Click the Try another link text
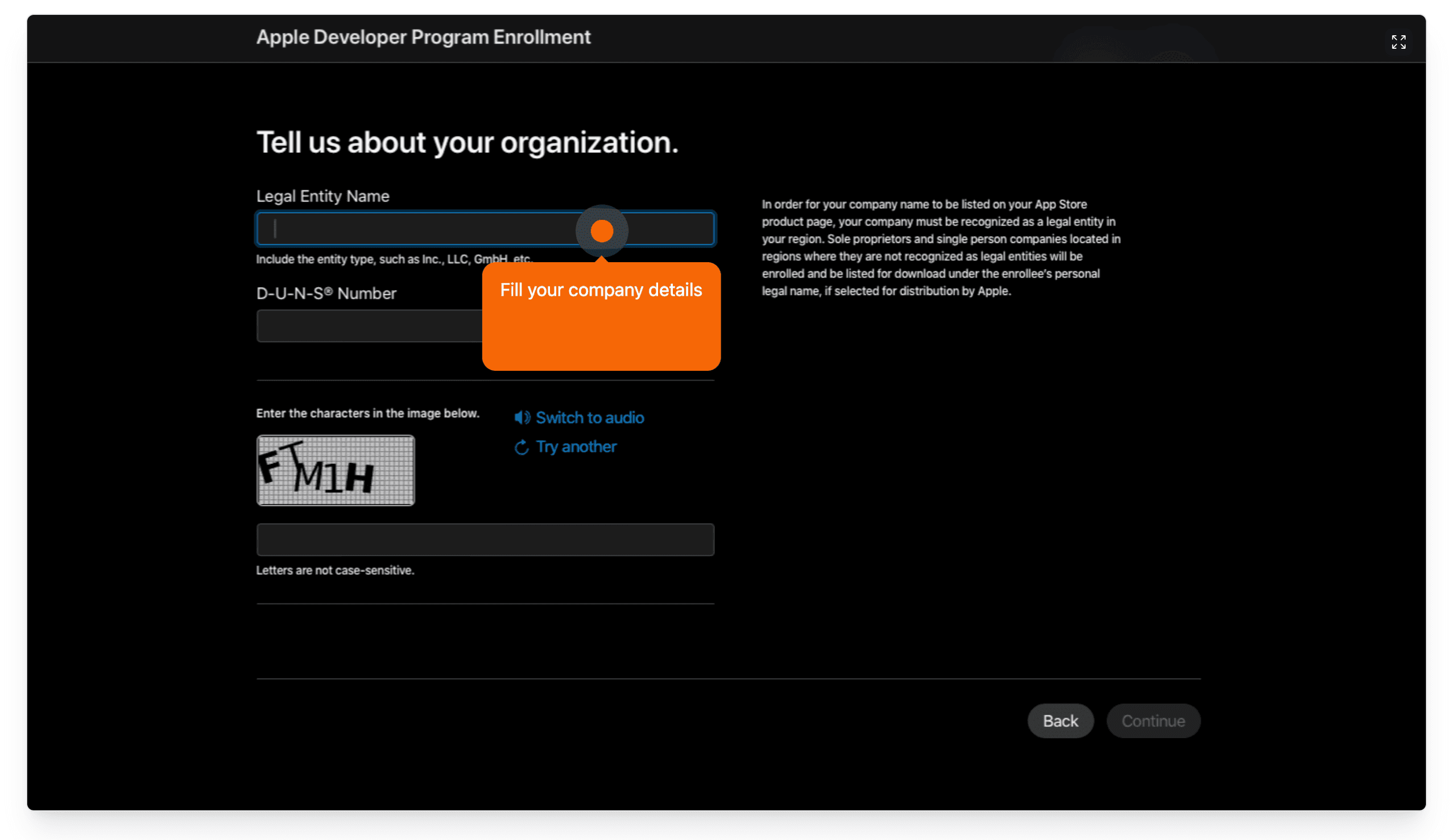This screenshot has width=1456, height=840. coord(576,447)
